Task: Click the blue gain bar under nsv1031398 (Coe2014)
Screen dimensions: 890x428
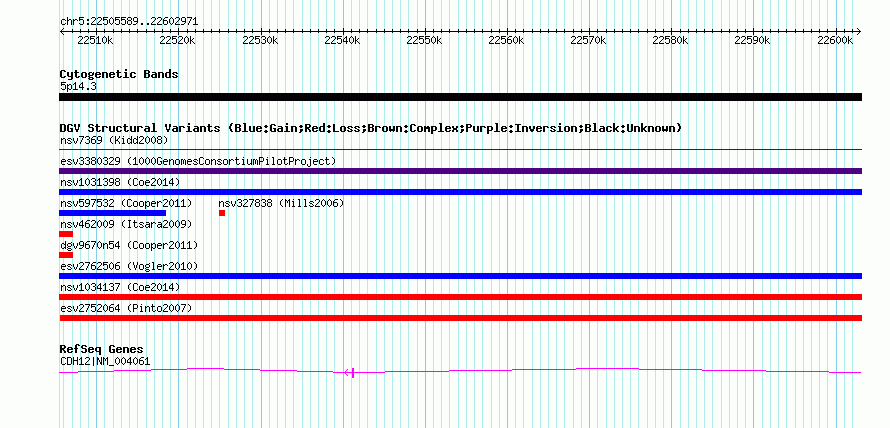Action: point(460,192)
